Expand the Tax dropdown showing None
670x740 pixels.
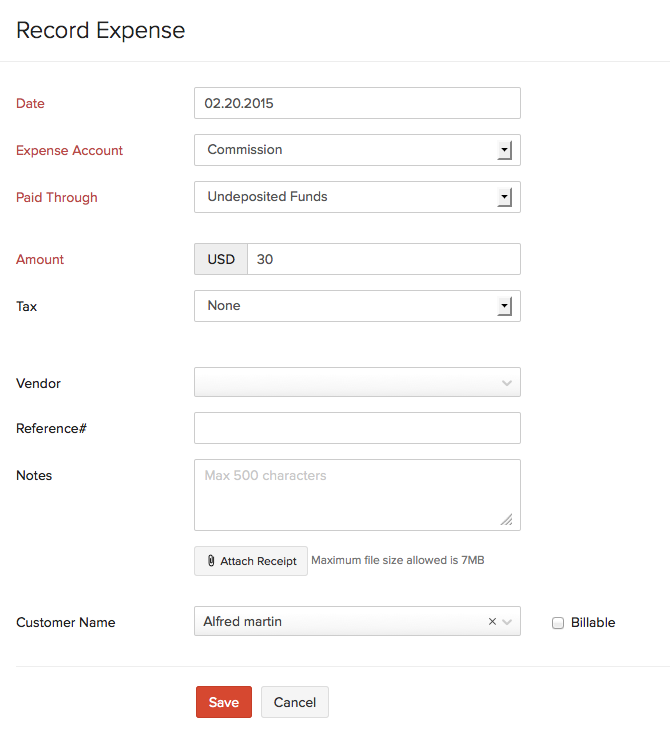(357, 306)
